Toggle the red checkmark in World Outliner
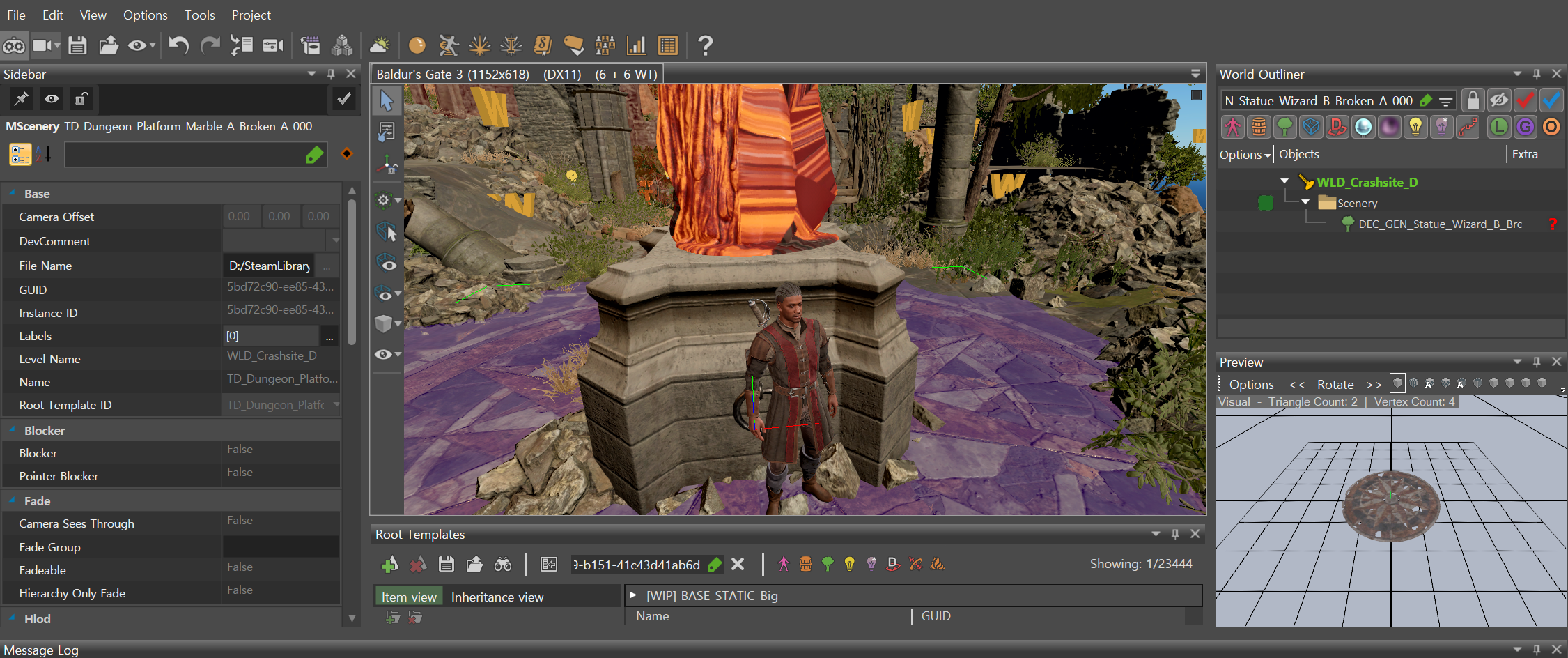This screenshot has width=1568, height=658. pos(1526,100)
